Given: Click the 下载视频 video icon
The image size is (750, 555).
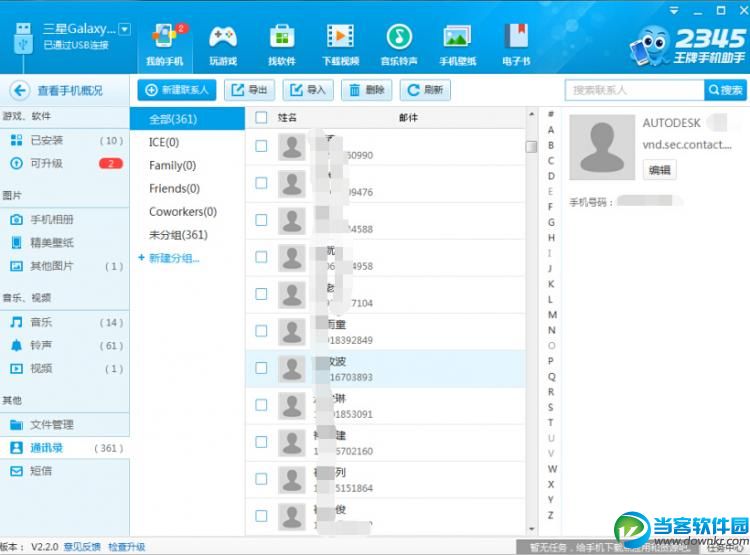Looking at the screenshot, I should (341, 38).
